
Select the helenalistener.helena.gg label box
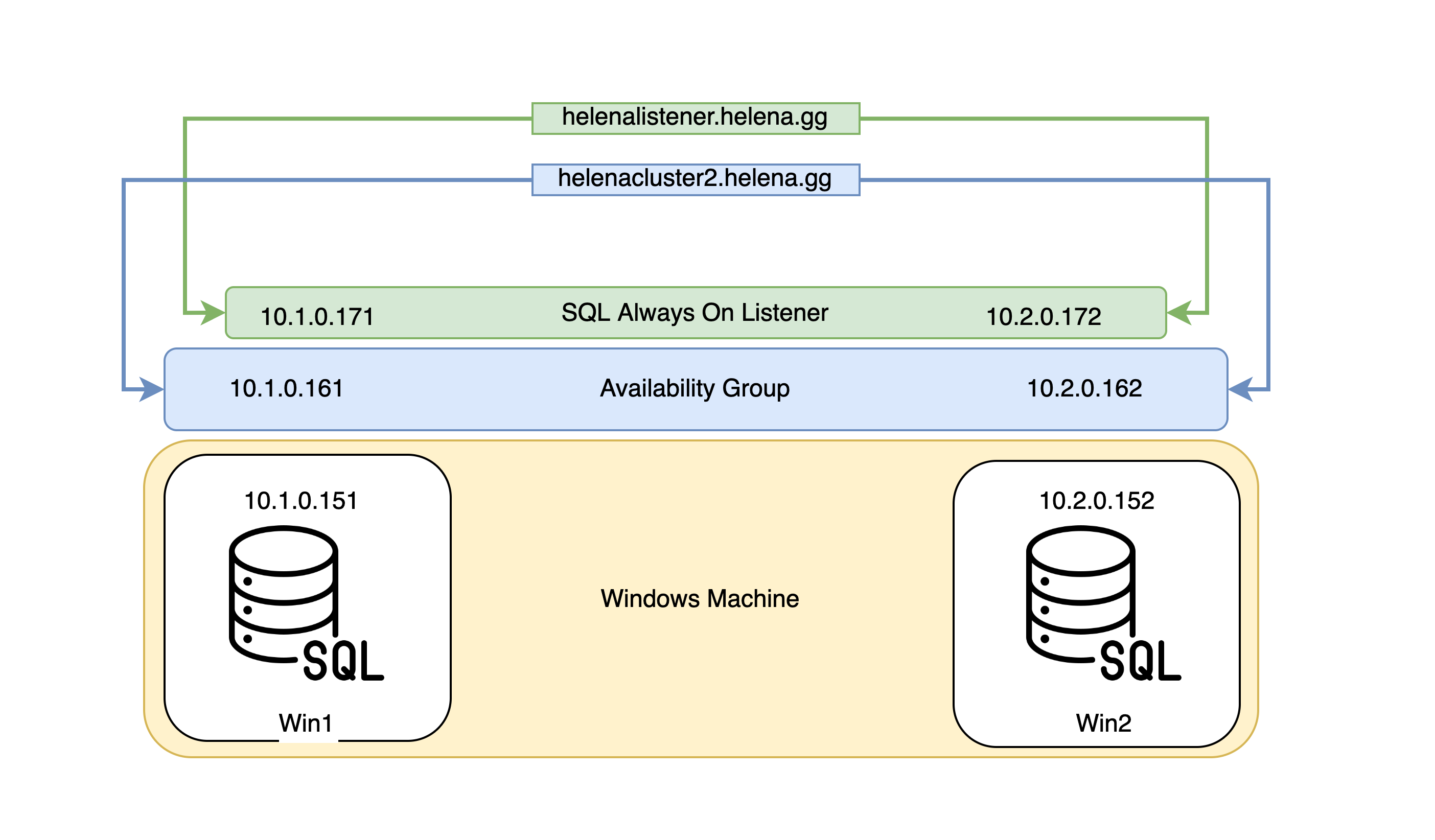tap(696, 118)
